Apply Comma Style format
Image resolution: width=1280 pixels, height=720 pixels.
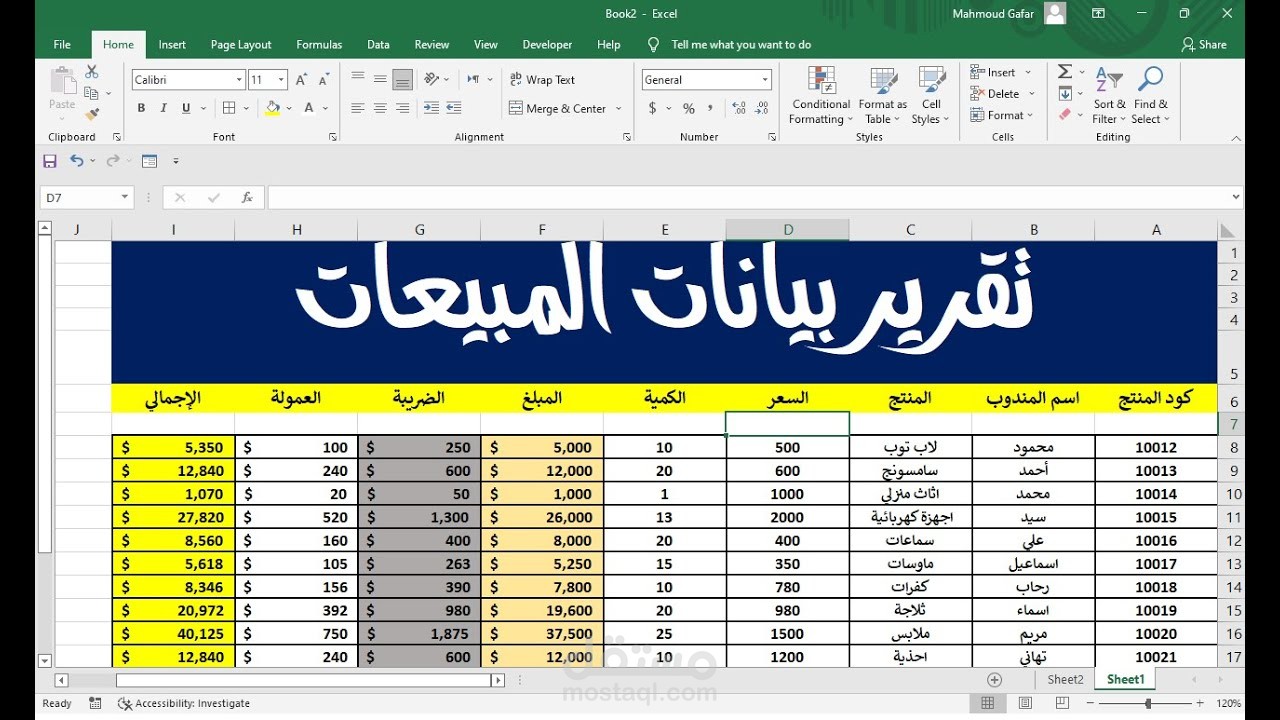coord(710,108)
